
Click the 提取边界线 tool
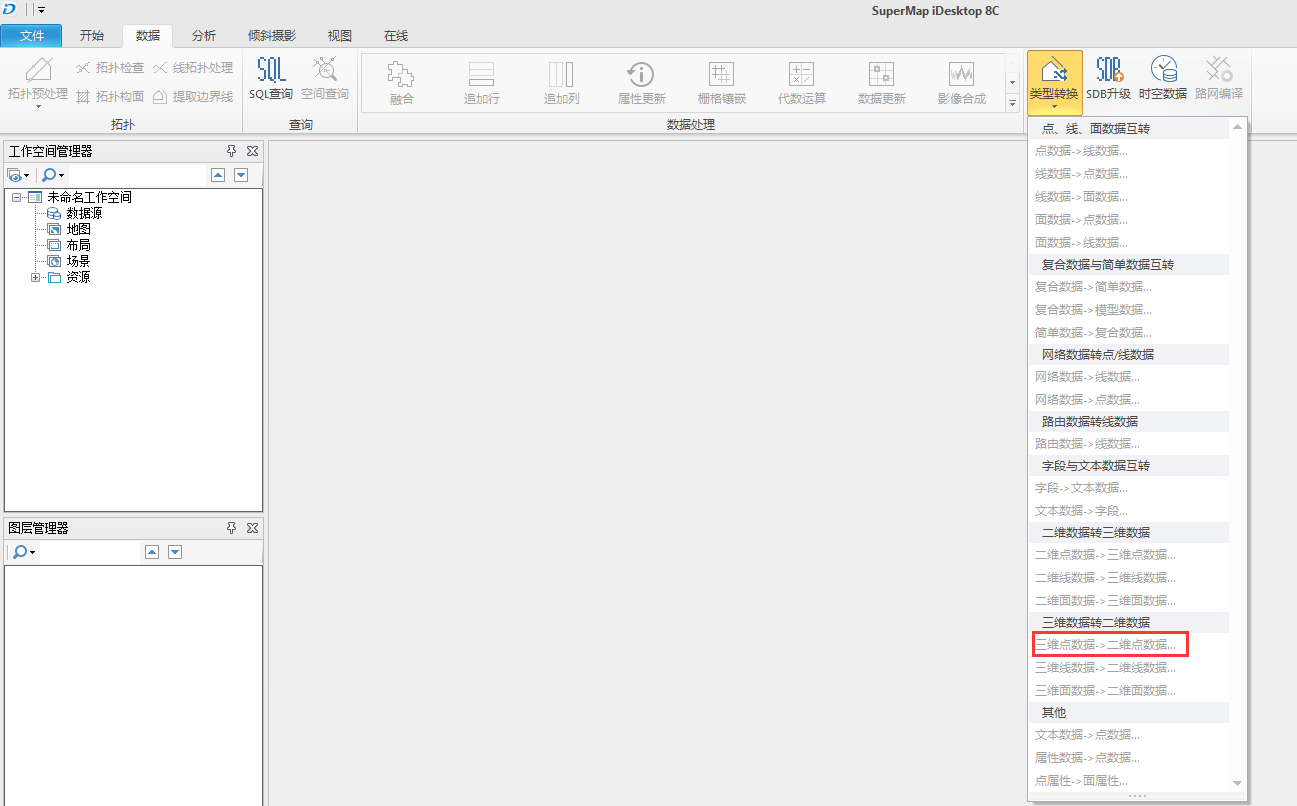(192, 97)
